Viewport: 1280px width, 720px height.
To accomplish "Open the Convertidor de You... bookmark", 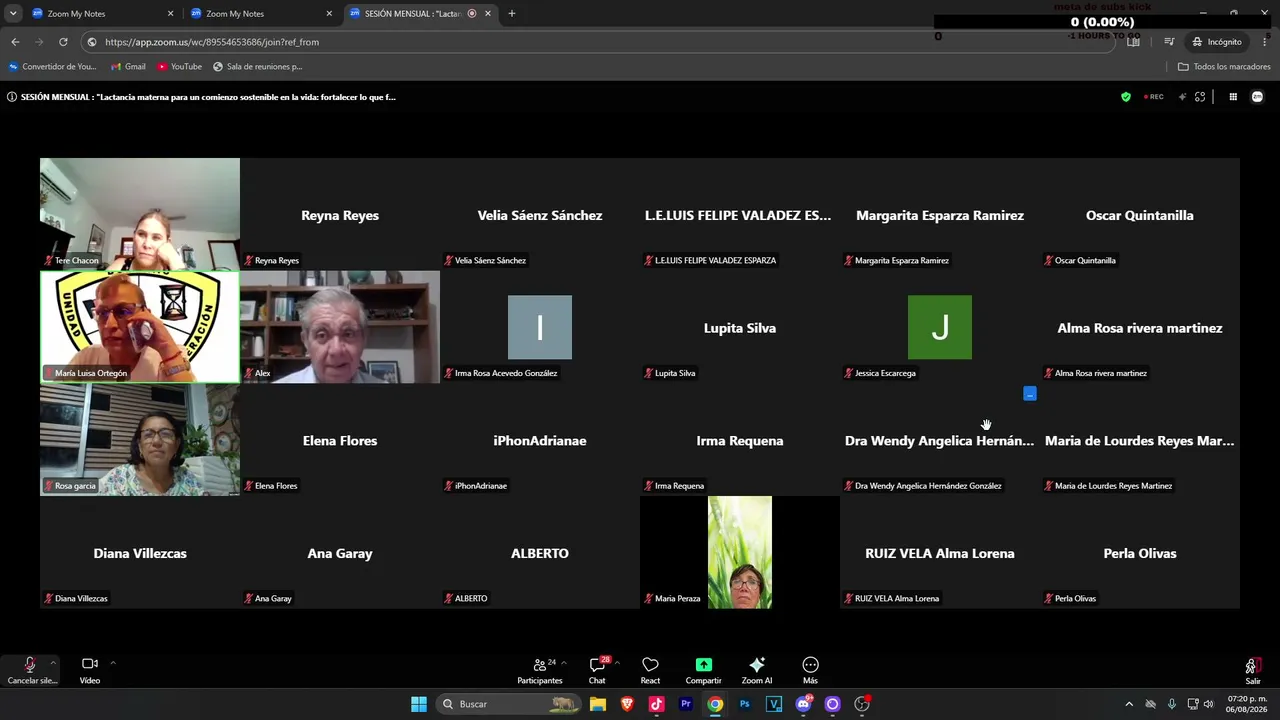I will point(52,67).
